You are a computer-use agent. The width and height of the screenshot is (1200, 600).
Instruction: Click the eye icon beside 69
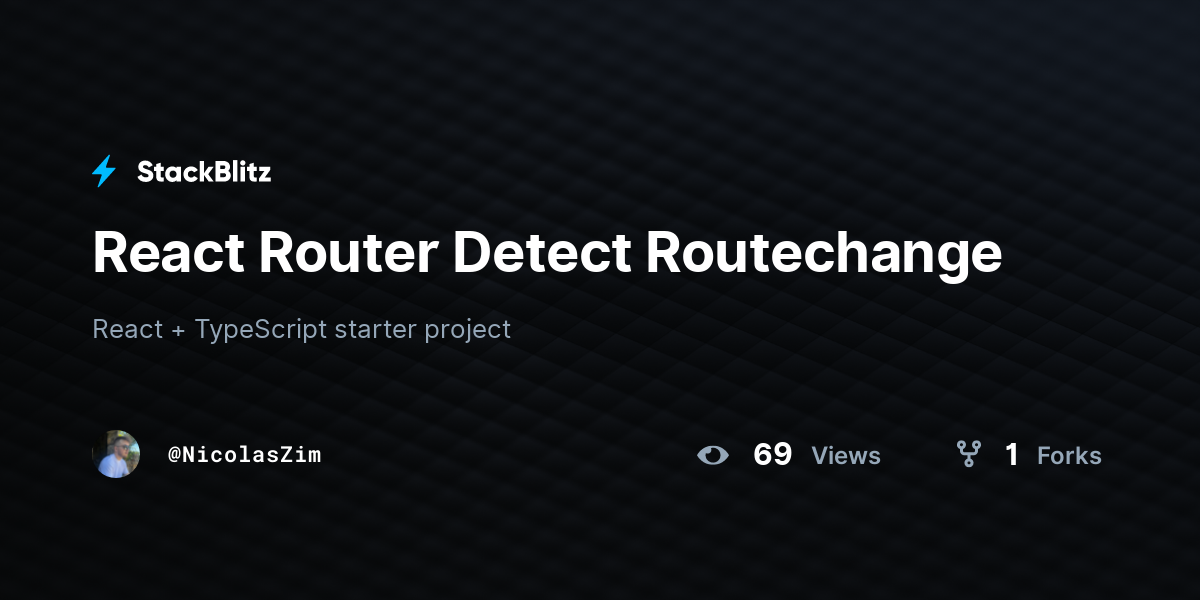click(x=713, y=455)
